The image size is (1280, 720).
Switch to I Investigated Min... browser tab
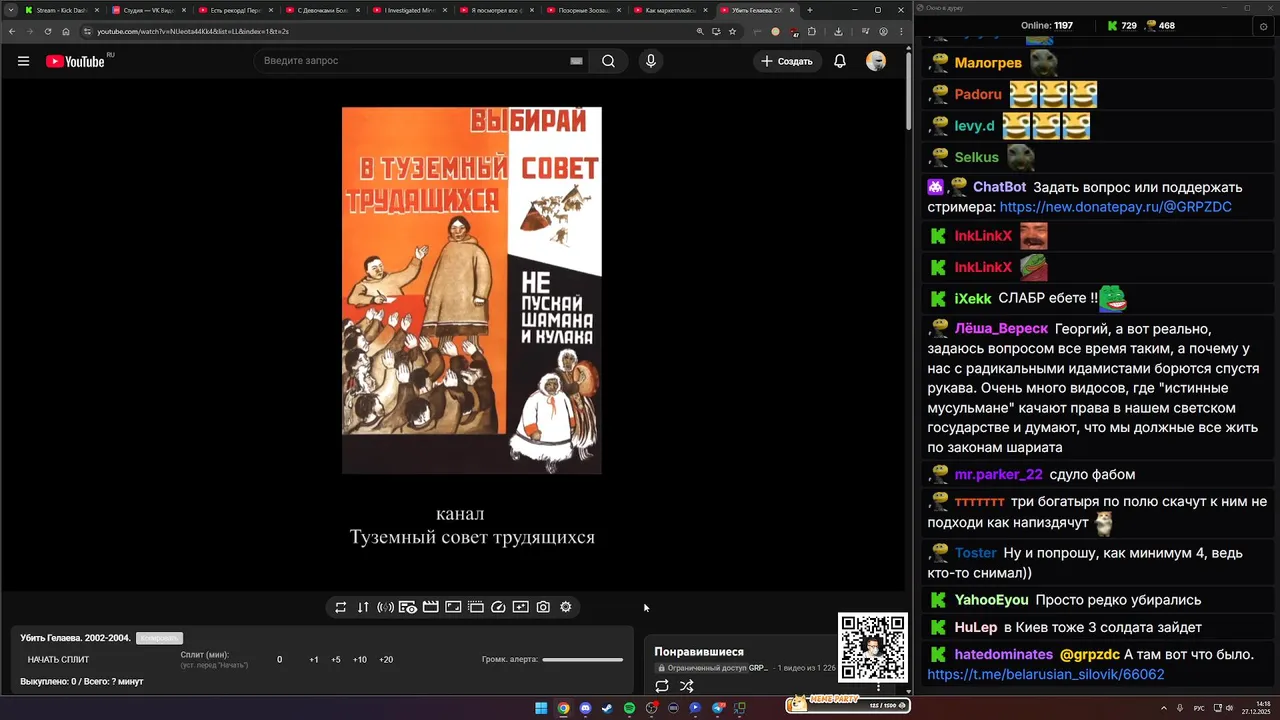click(x=408, y=10)
